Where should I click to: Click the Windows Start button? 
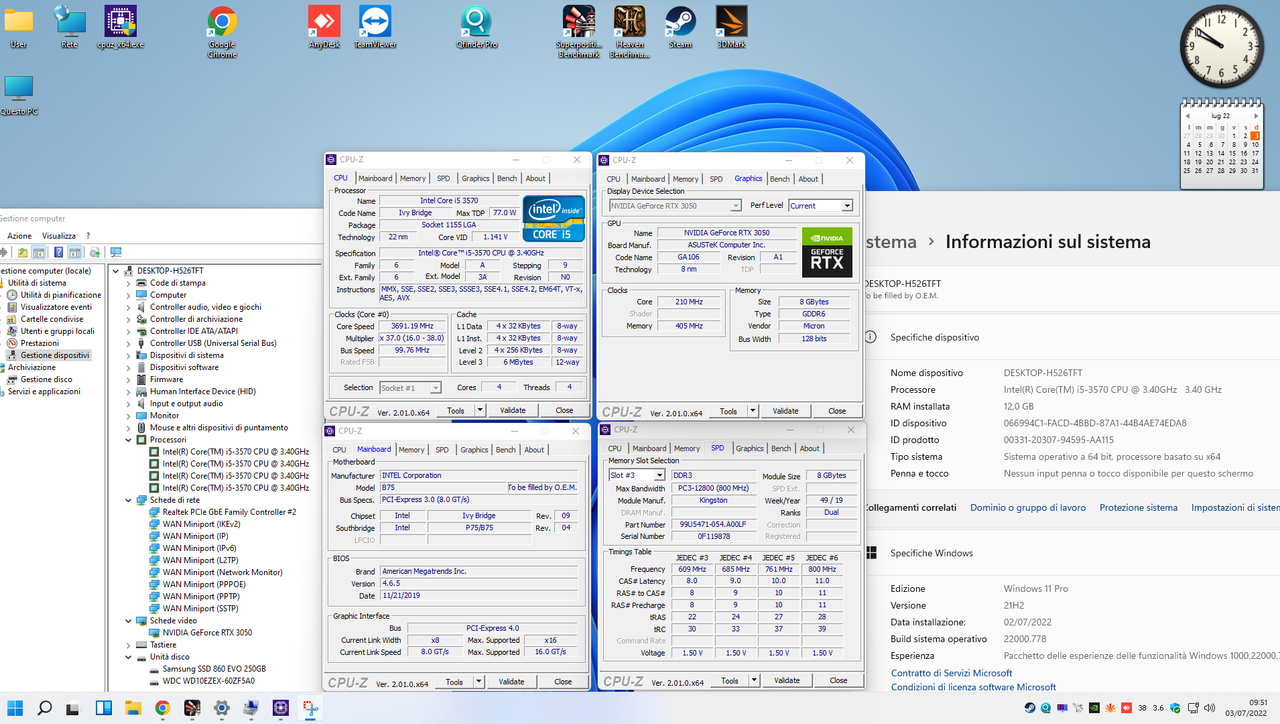[x=16, y=708]
